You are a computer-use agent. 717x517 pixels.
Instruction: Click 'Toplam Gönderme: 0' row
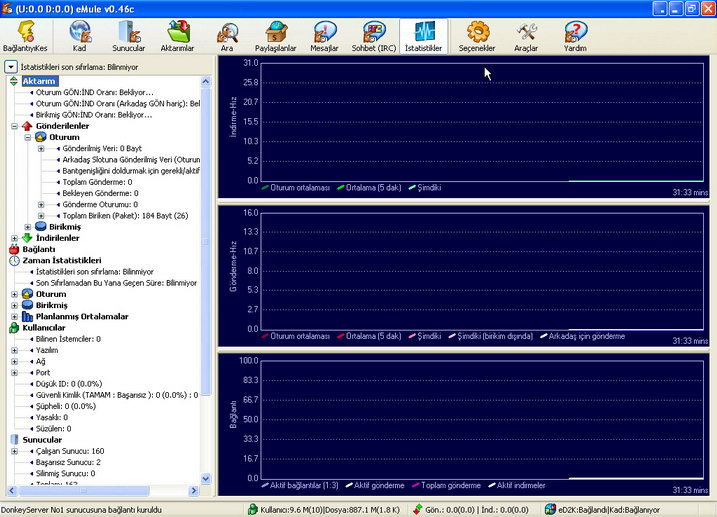pos(97,182)
